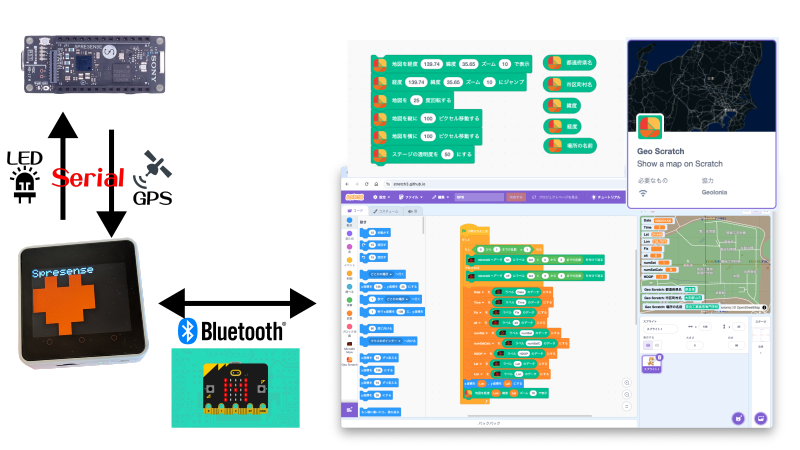Click the Add Extension button in palette corner

(349, 410)
